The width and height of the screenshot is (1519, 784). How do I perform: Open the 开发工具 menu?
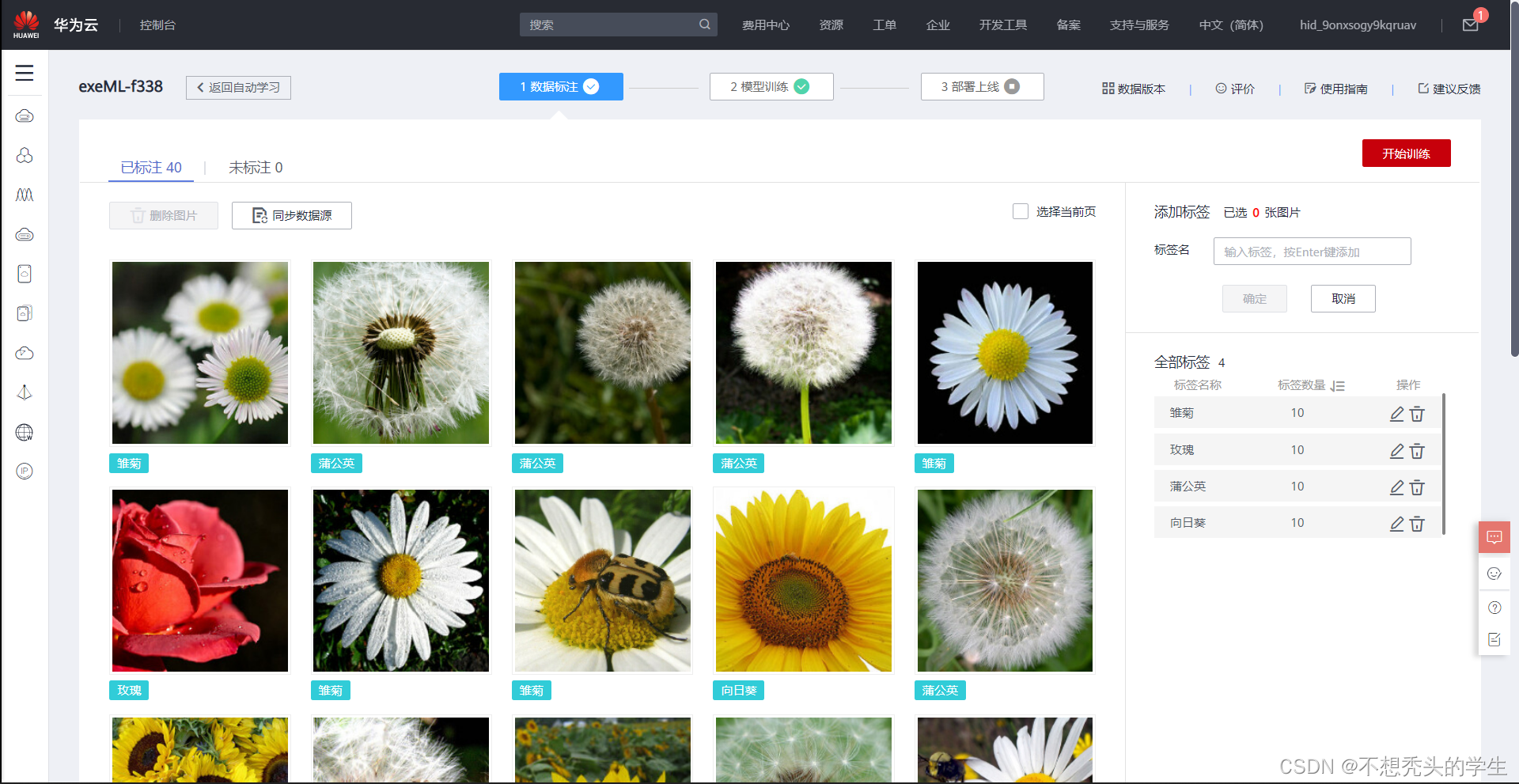click(1003, 25)
